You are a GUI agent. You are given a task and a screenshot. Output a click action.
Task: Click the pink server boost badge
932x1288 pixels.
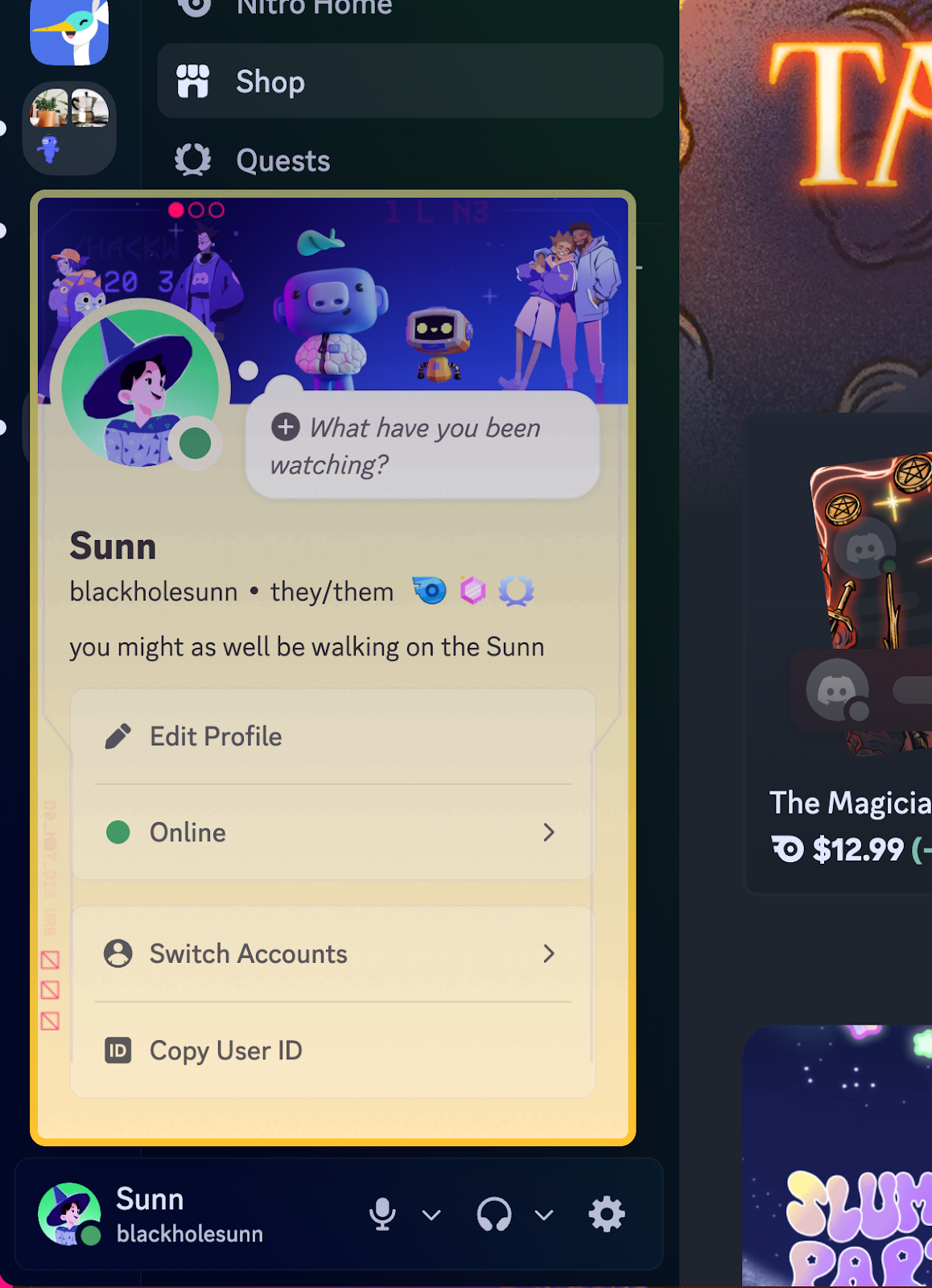(473, 591)
